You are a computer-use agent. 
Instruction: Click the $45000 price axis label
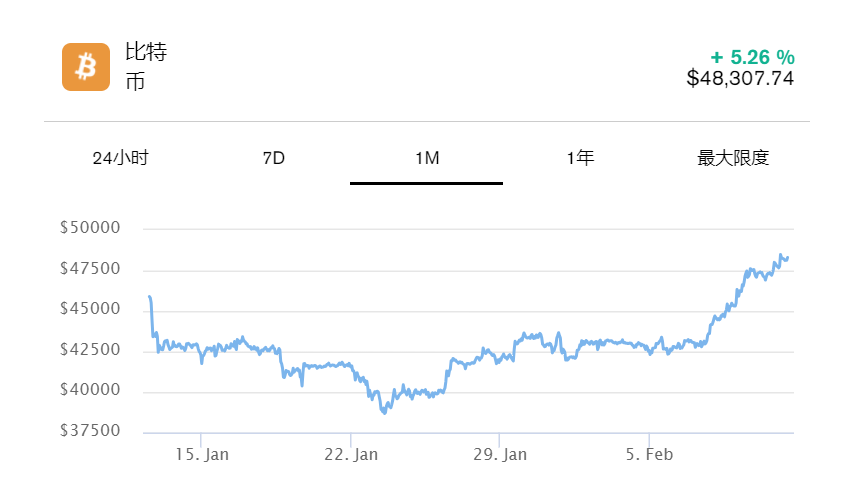[x=90, y=309]
